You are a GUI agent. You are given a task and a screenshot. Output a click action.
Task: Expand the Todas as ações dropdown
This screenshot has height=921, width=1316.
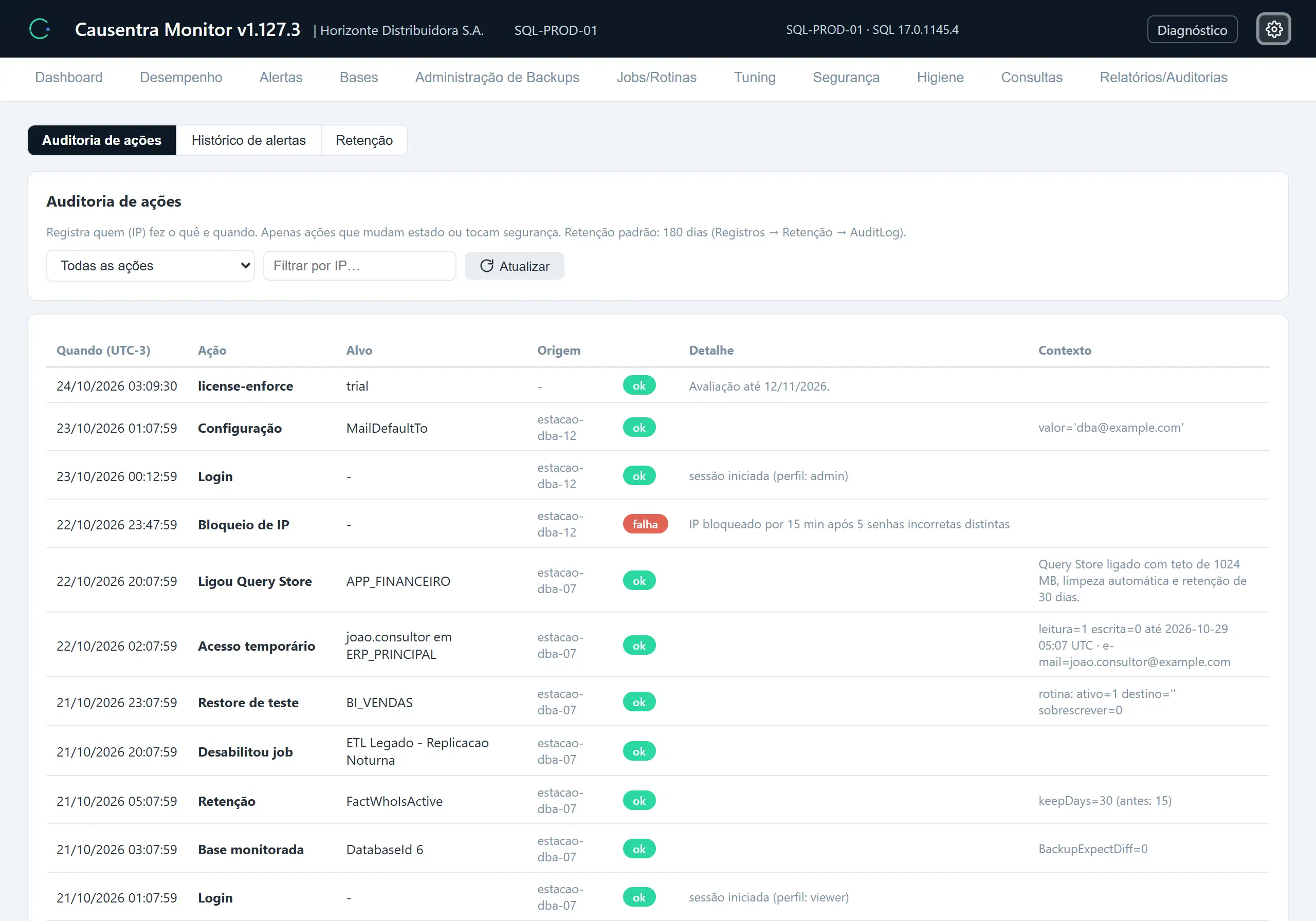(150, 266)
